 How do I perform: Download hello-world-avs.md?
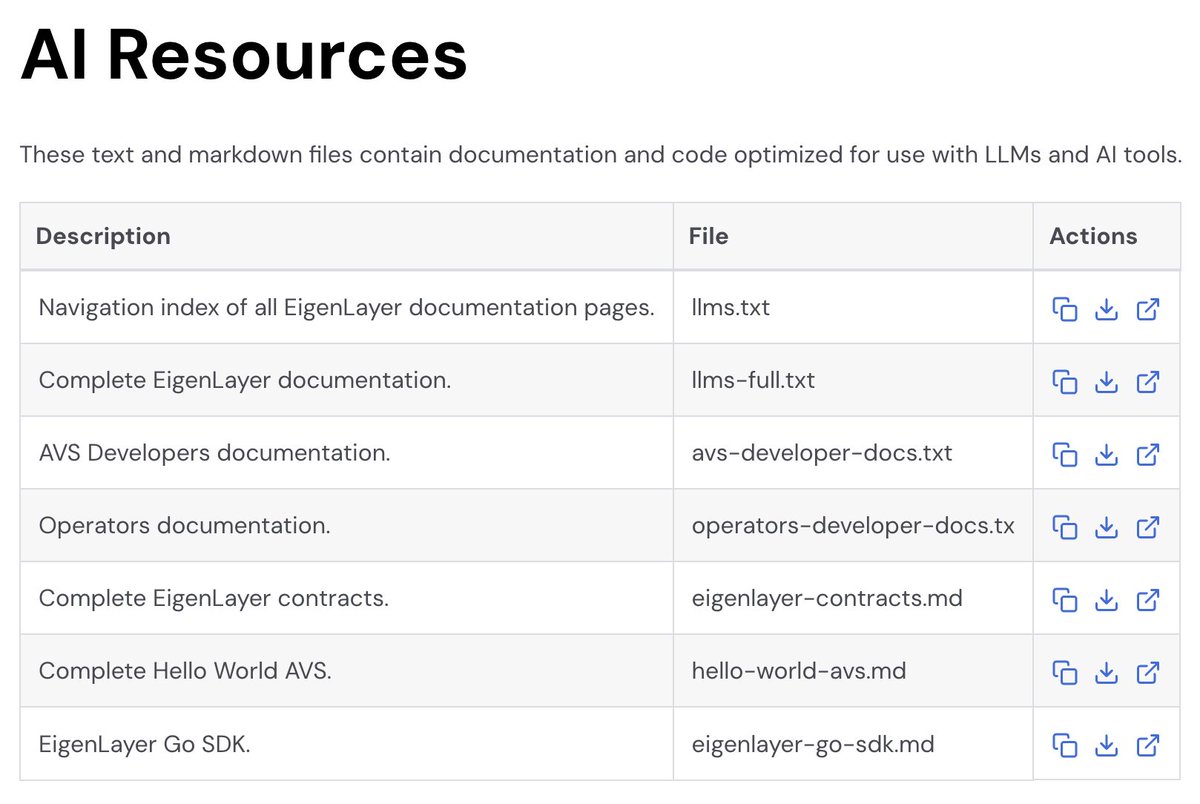(x=1106, y=672)
